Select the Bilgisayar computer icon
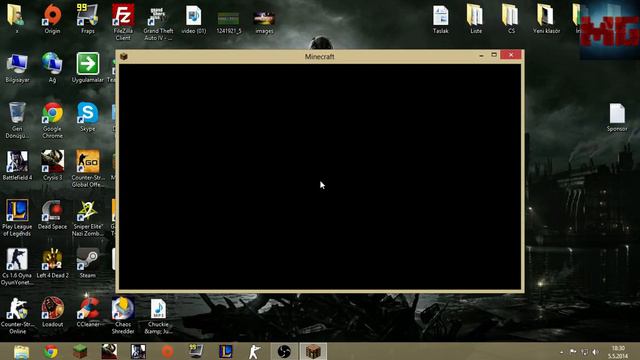This screenshot has height=360, width=640. click(x=17, y=68)
